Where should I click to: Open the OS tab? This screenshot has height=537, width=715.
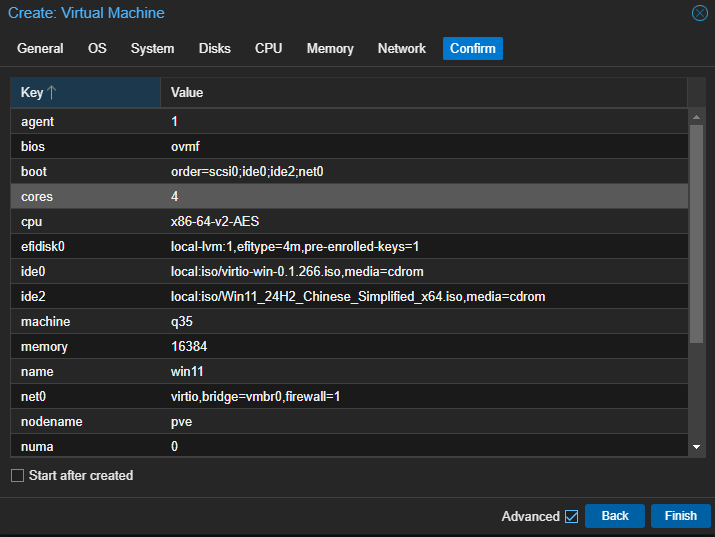[97, 48]
